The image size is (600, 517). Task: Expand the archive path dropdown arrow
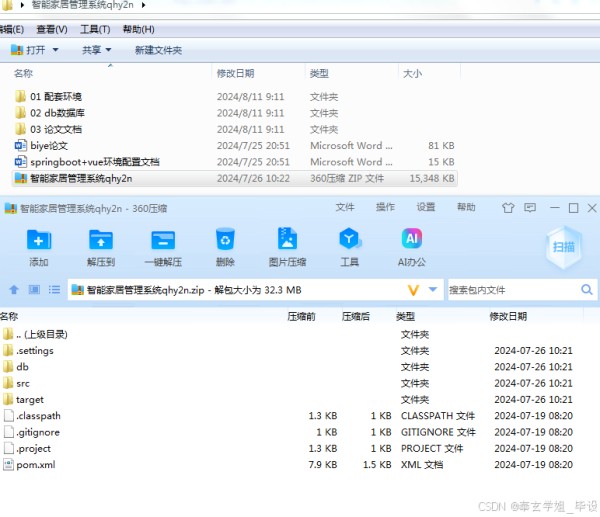click(433, 290)
